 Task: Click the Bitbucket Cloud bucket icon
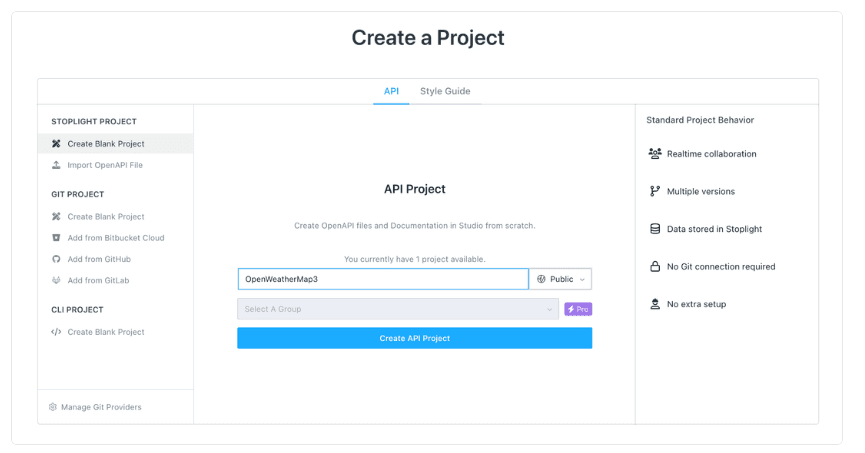[x=56, y=238]
